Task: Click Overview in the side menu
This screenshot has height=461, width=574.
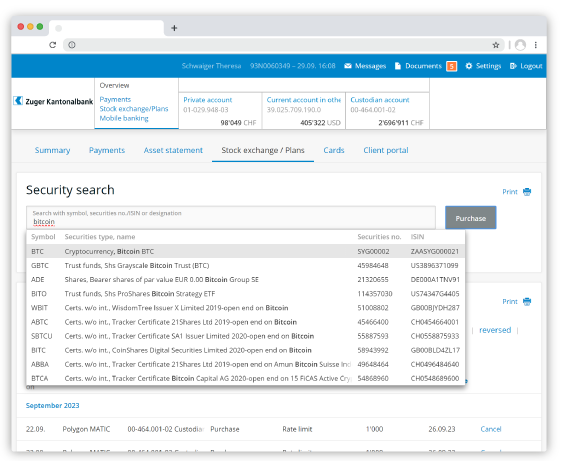Action: (x=114, y=85)
